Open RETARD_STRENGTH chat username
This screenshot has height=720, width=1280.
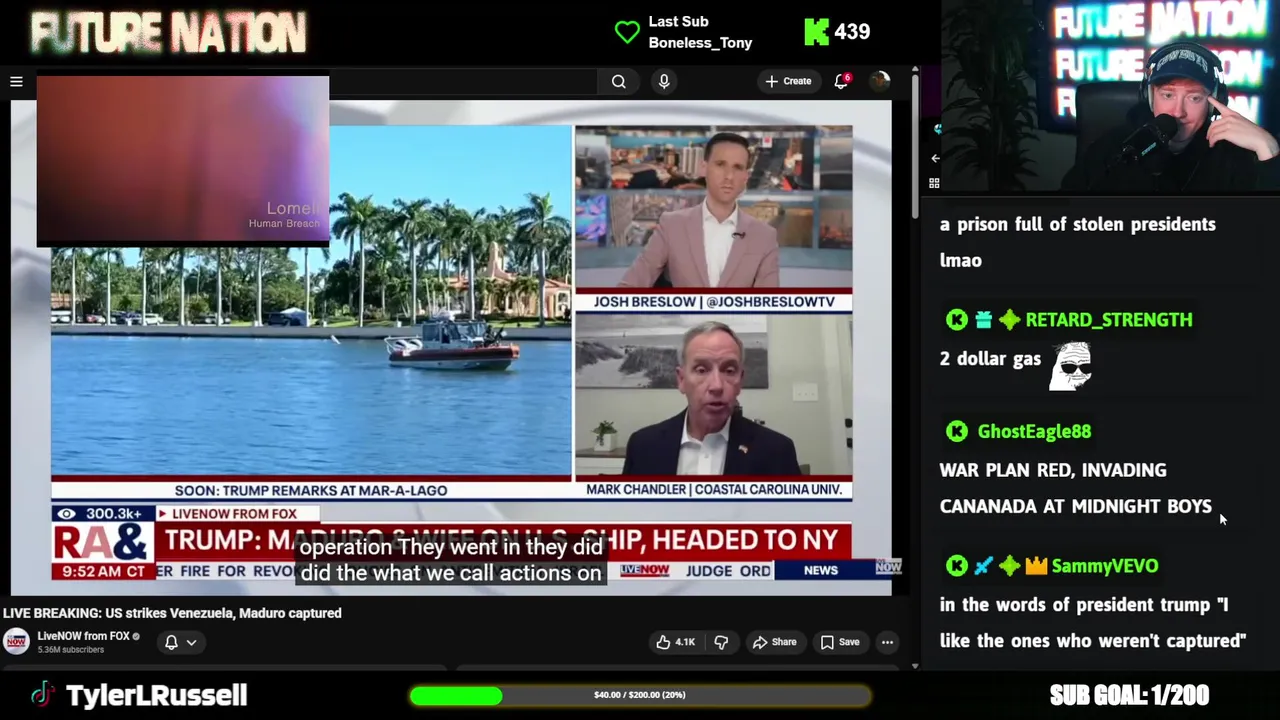pos(1108,320)
